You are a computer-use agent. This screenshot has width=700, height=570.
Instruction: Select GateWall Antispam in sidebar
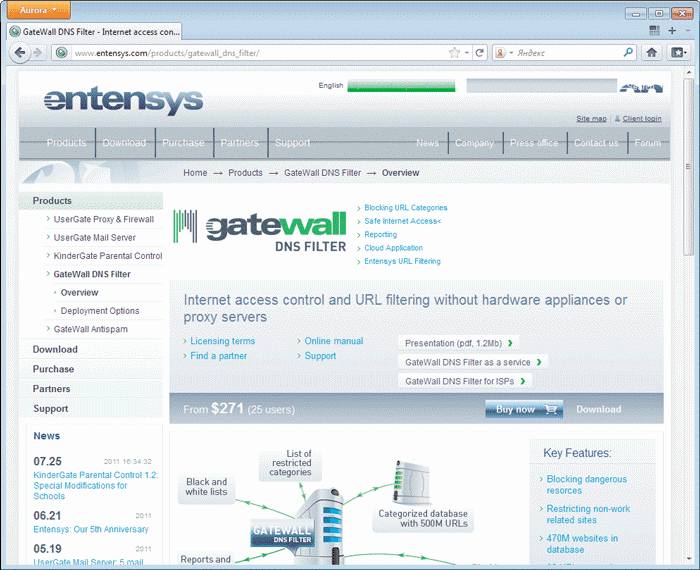pos(91,329)
